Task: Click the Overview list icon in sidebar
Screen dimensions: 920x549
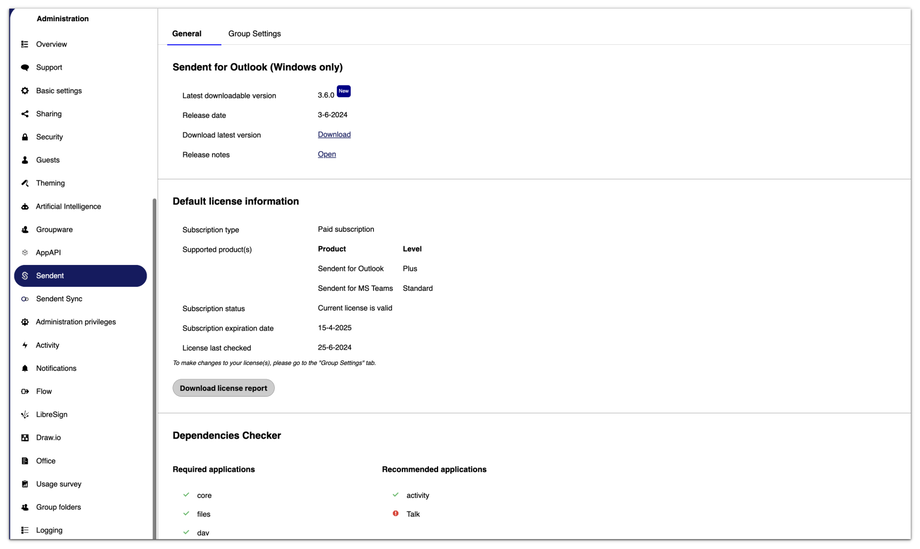Action: point(25,44)
